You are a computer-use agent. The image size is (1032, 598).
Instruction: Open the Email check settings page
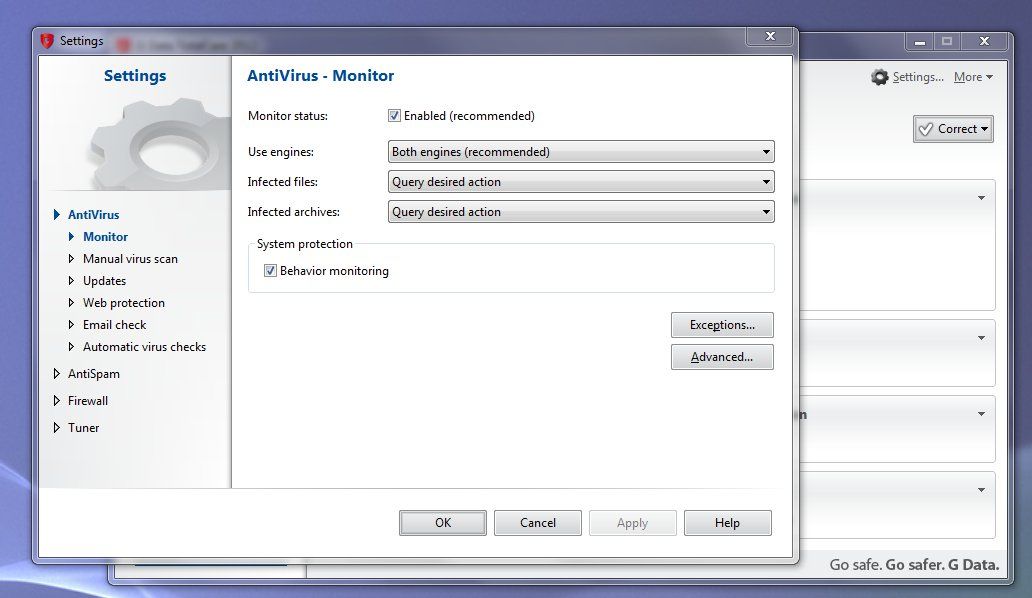[114, 325]
